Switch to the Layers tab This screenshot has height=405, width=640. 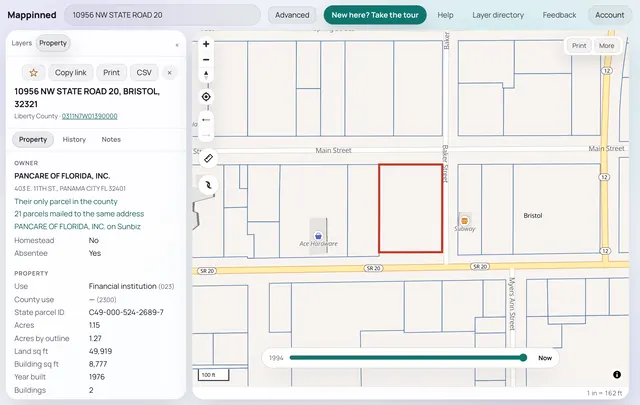(22, 43)
